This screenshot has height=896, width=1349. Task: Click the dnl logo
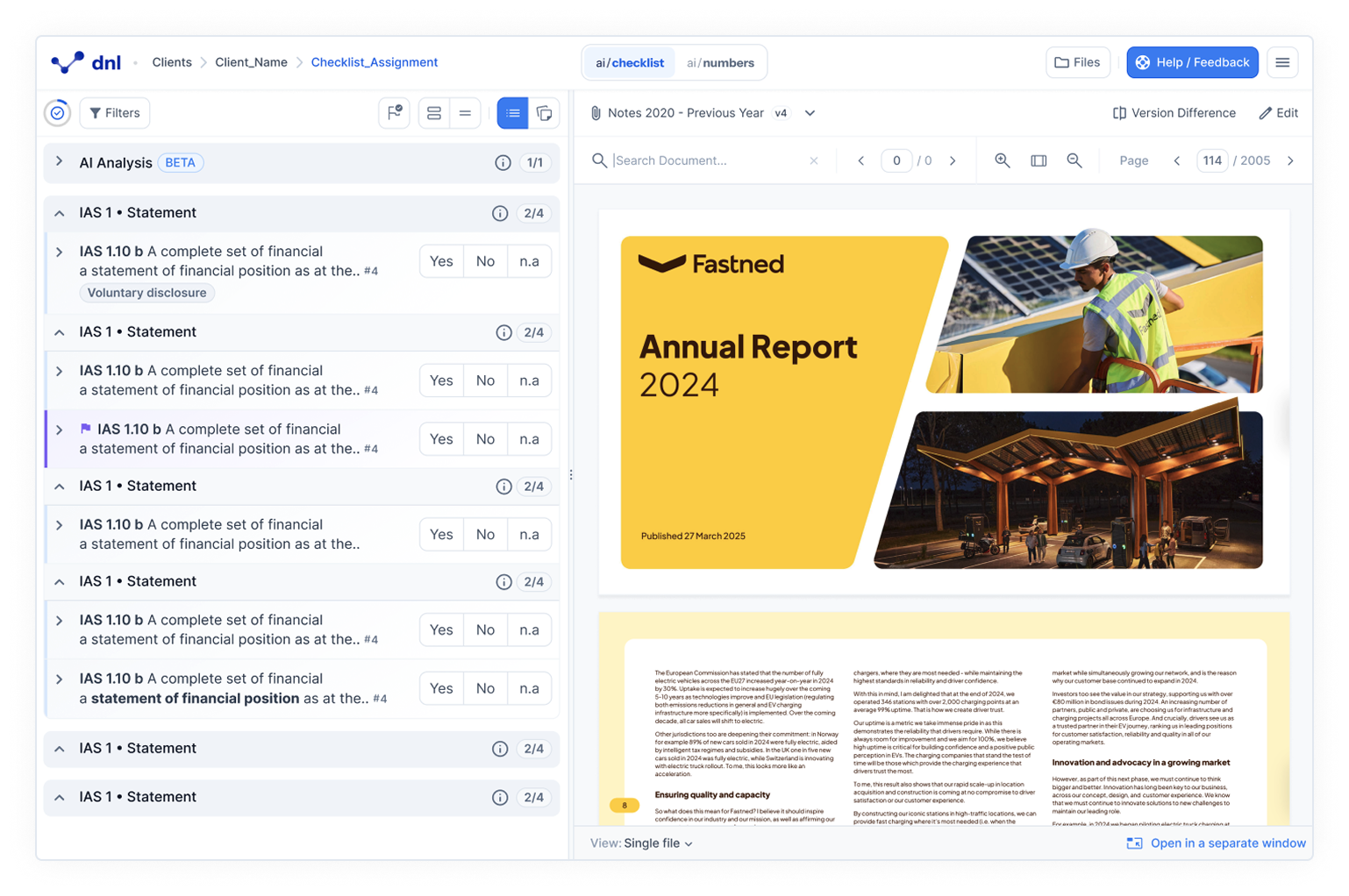pyautogui.click(x=85, y=62)
